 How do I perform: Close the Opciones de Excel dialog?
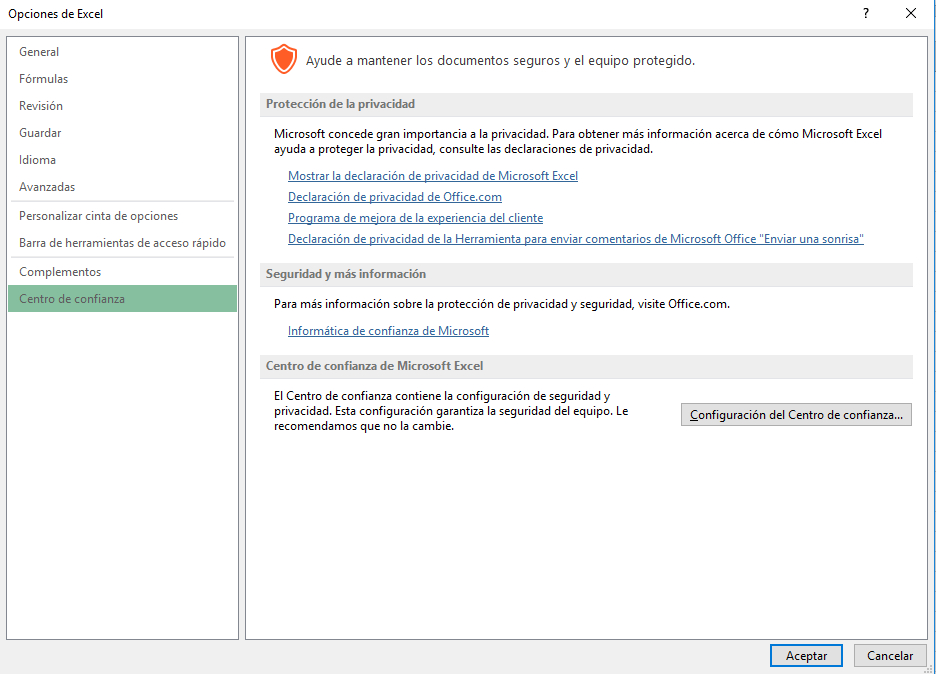(x=911, y=13)
